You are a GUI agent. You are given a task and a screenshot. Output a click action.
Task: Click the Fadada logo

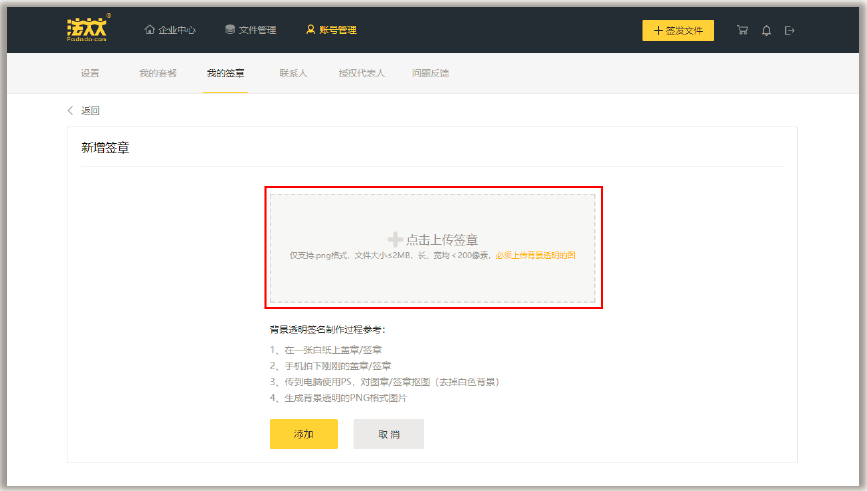[88, 28]
